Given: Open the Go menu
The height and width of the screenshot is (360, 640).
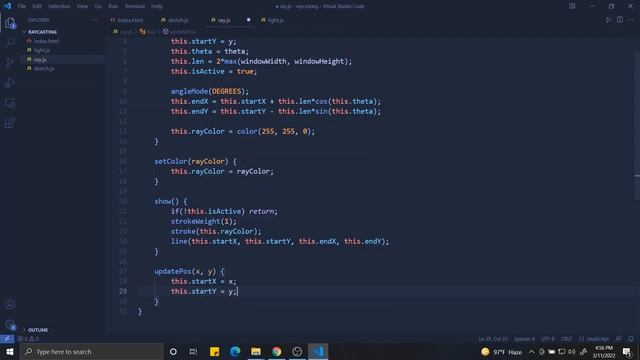Looking at the screenshot, I should (x=98, y=6).
